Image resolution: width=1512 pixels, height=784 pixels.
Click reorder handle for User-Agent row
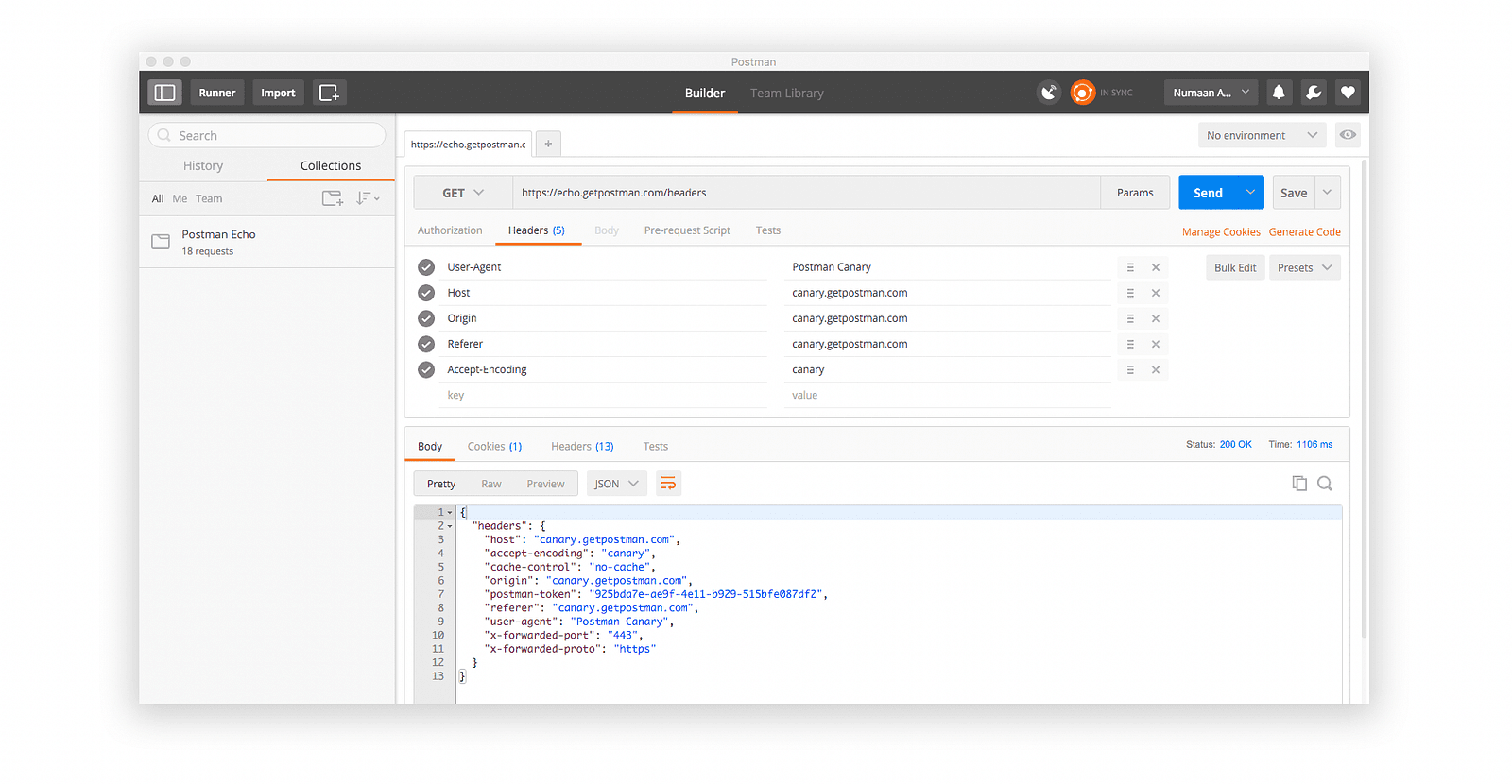coord(1130,267)
